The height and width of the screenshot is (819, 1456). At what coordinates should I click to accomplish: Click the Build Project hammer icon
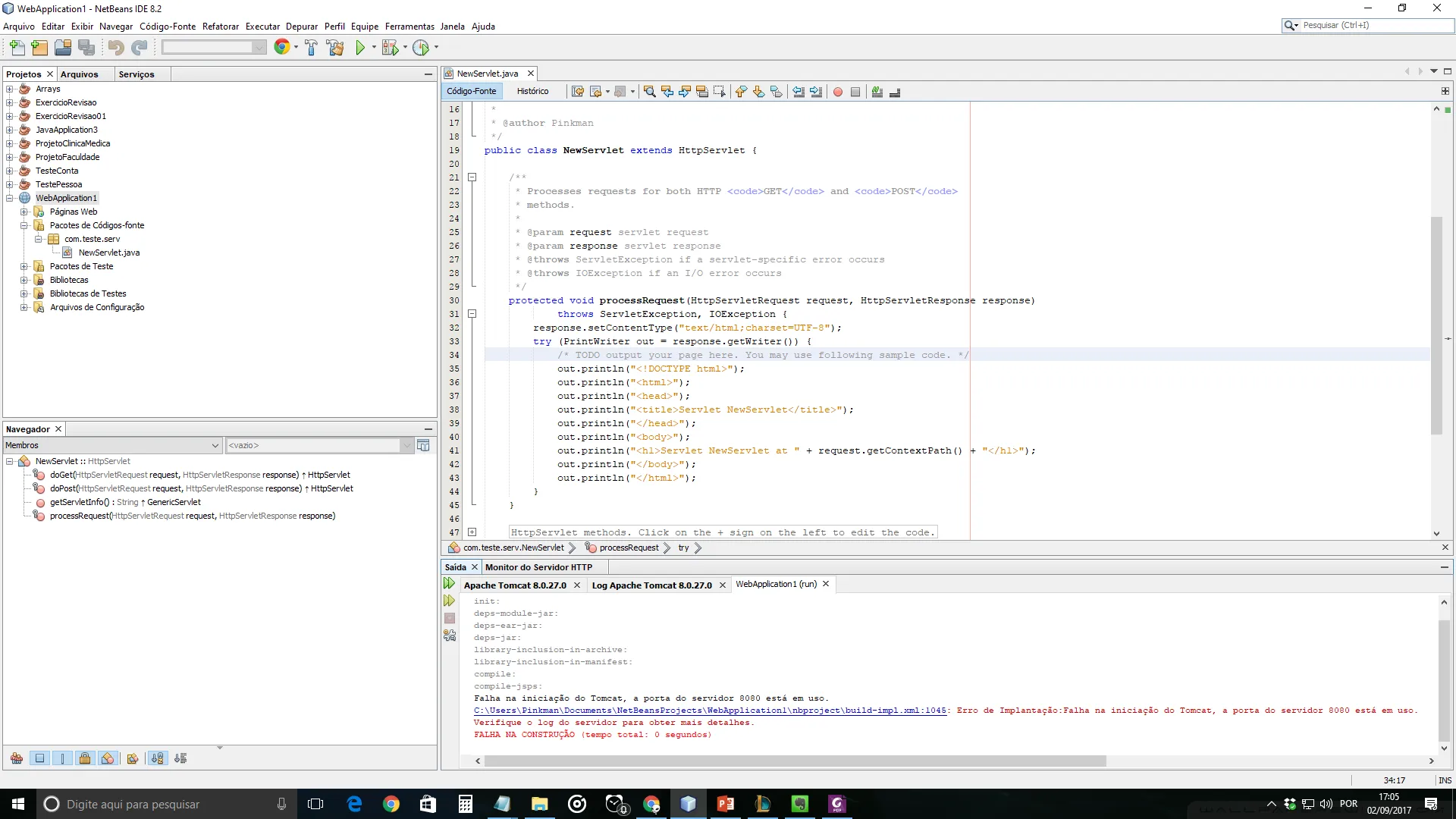coord(311,48)
